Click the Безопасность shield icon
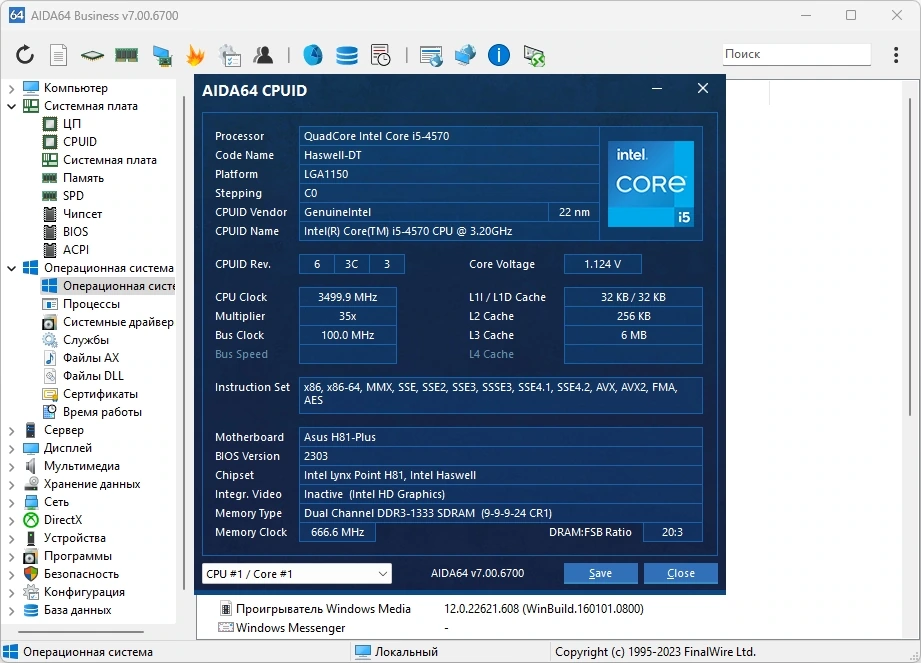Image resolution: width=921 pixels, height=663 pixels. coord(31,574)
